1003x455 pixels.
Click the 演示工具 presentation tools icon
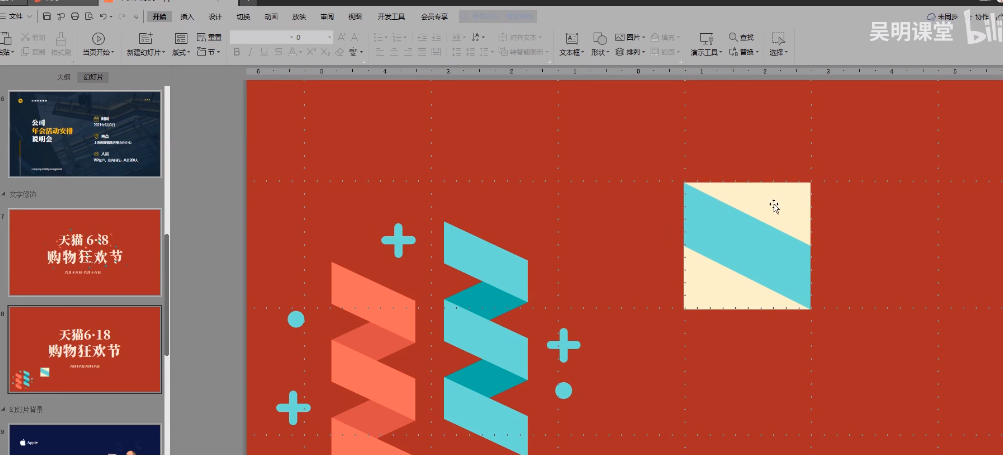[706, 38]
